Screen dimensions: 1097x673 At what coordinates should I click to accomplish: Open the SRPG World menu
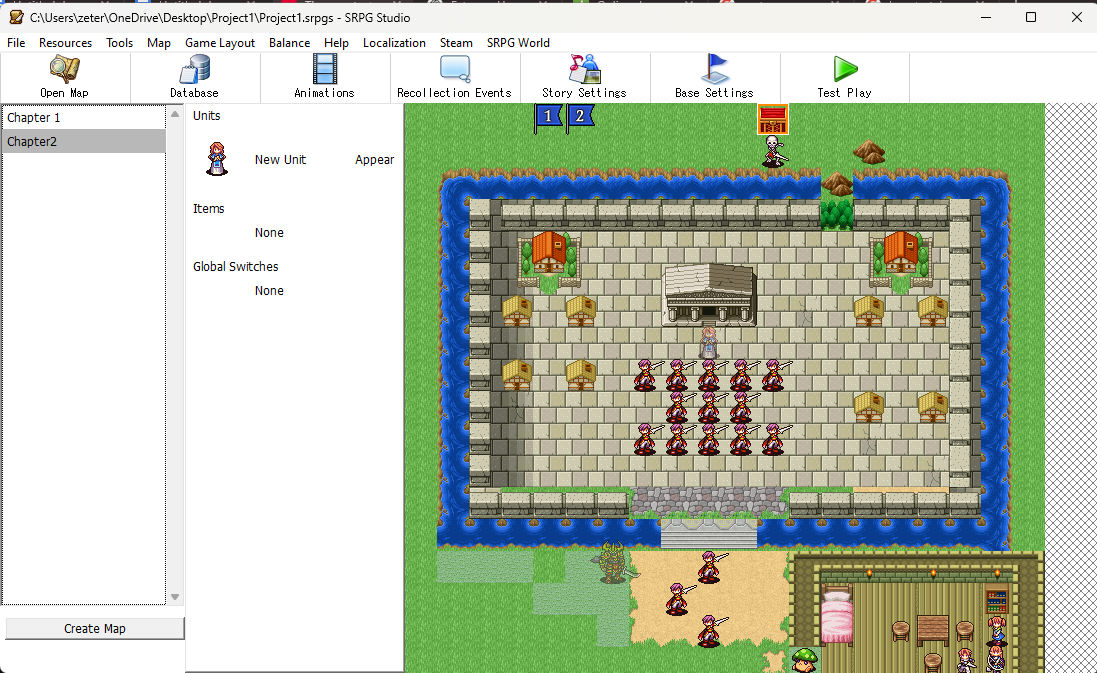click(x=518, y=43)
